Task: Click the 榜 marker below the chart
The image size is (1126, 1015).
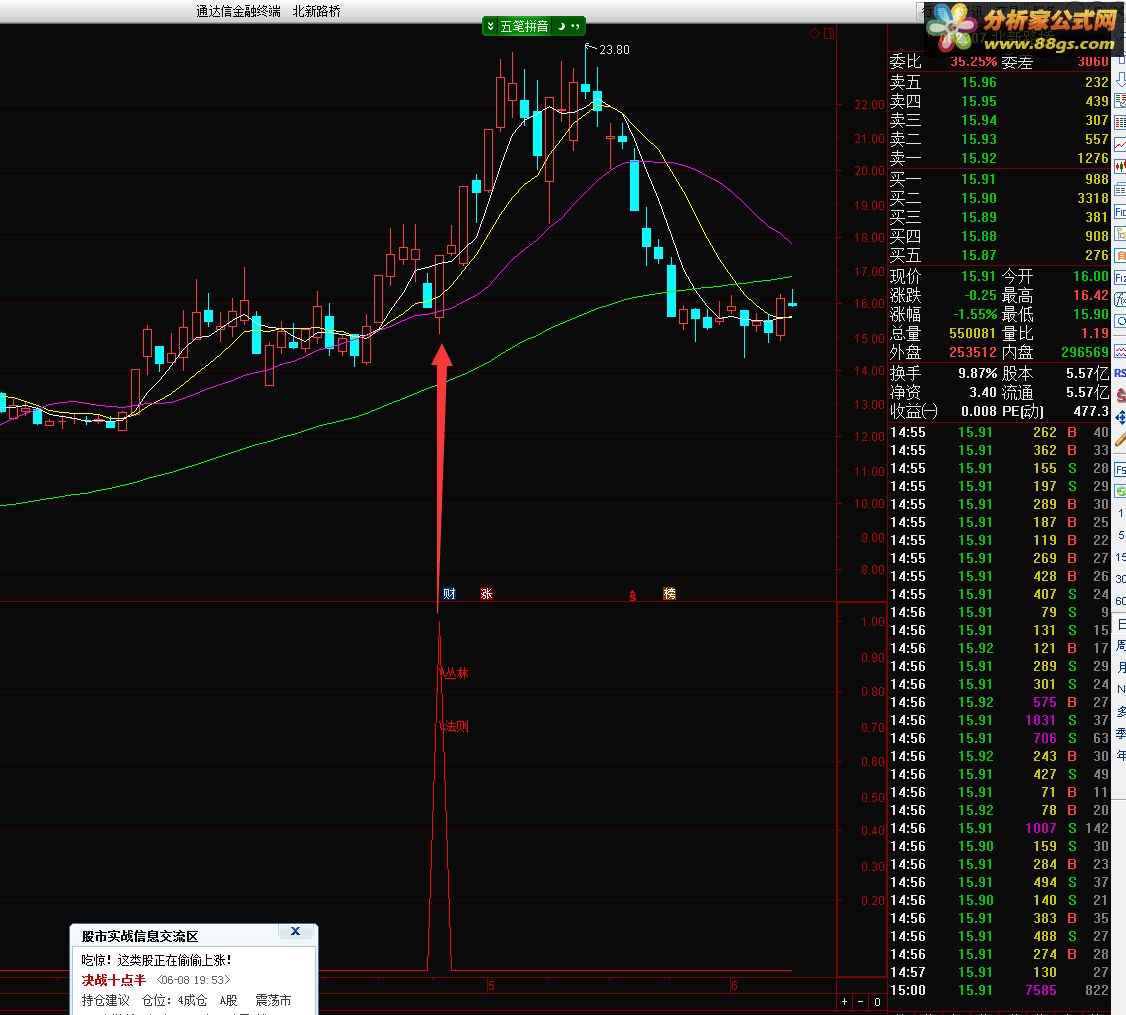Action: [x=669, y=593]
